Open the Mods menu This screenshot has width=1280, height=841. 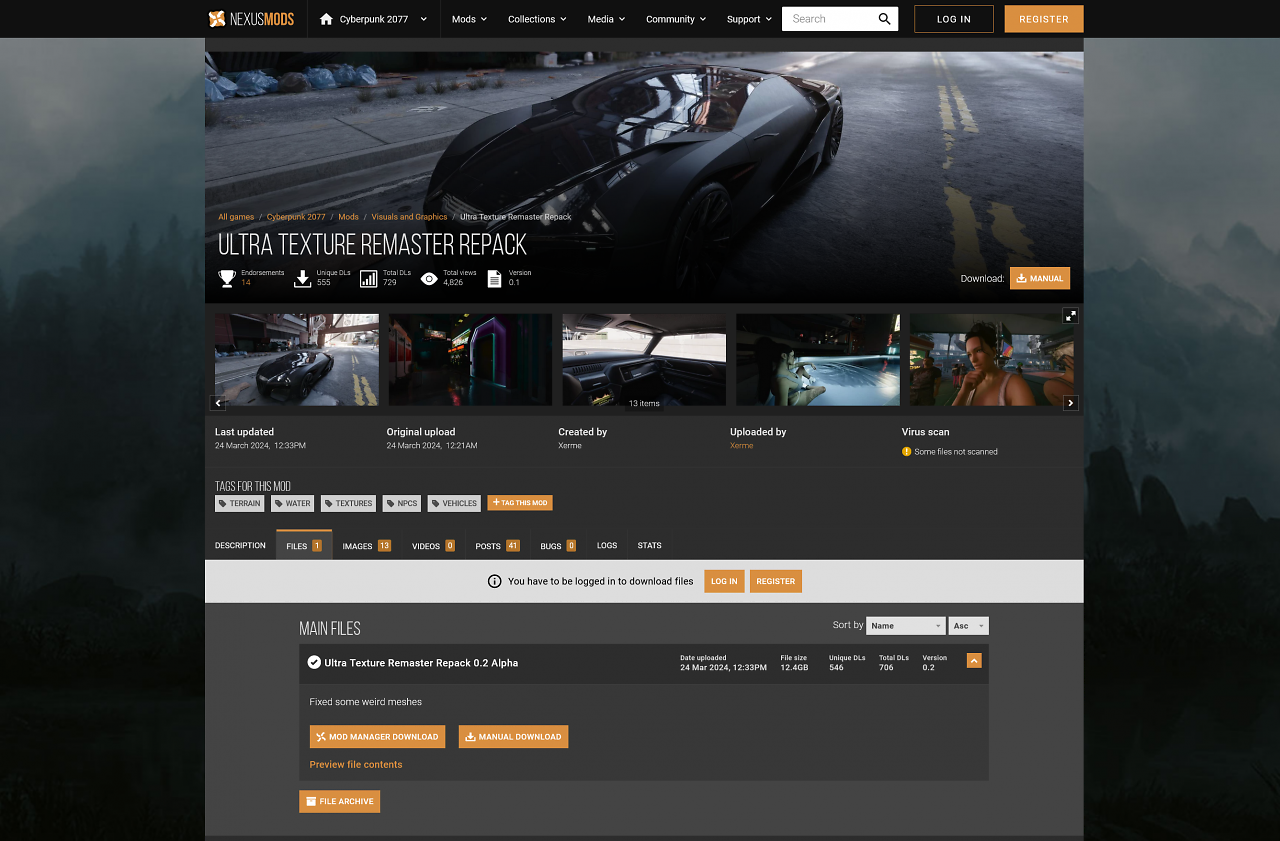[469, 19]
